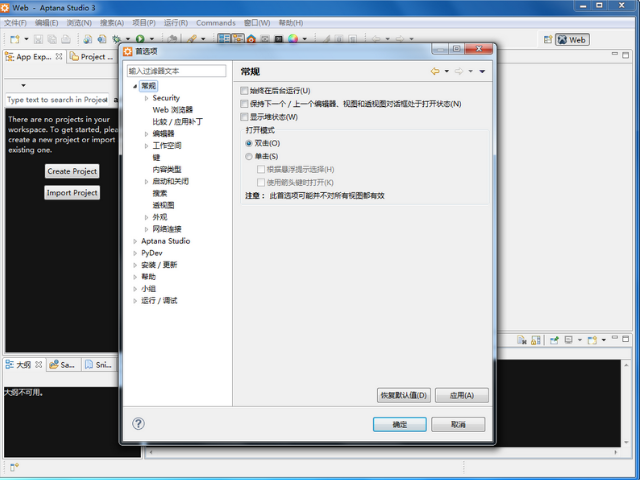Click the Open Console icon
Screen dimensions: 641x480
click(x=592, y=340)
